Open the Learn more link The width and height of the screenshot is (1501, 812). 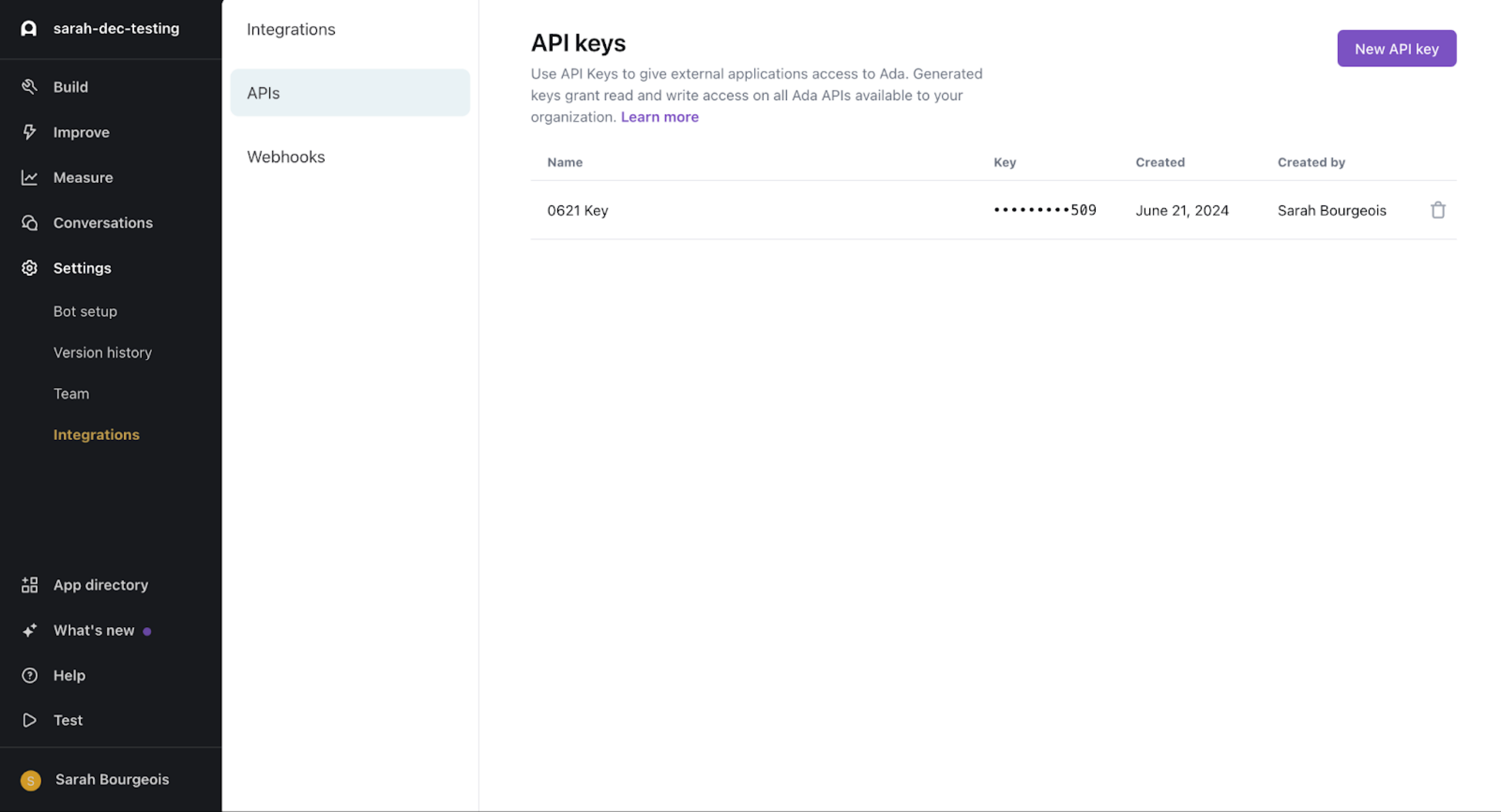click(x=660, y=116)
